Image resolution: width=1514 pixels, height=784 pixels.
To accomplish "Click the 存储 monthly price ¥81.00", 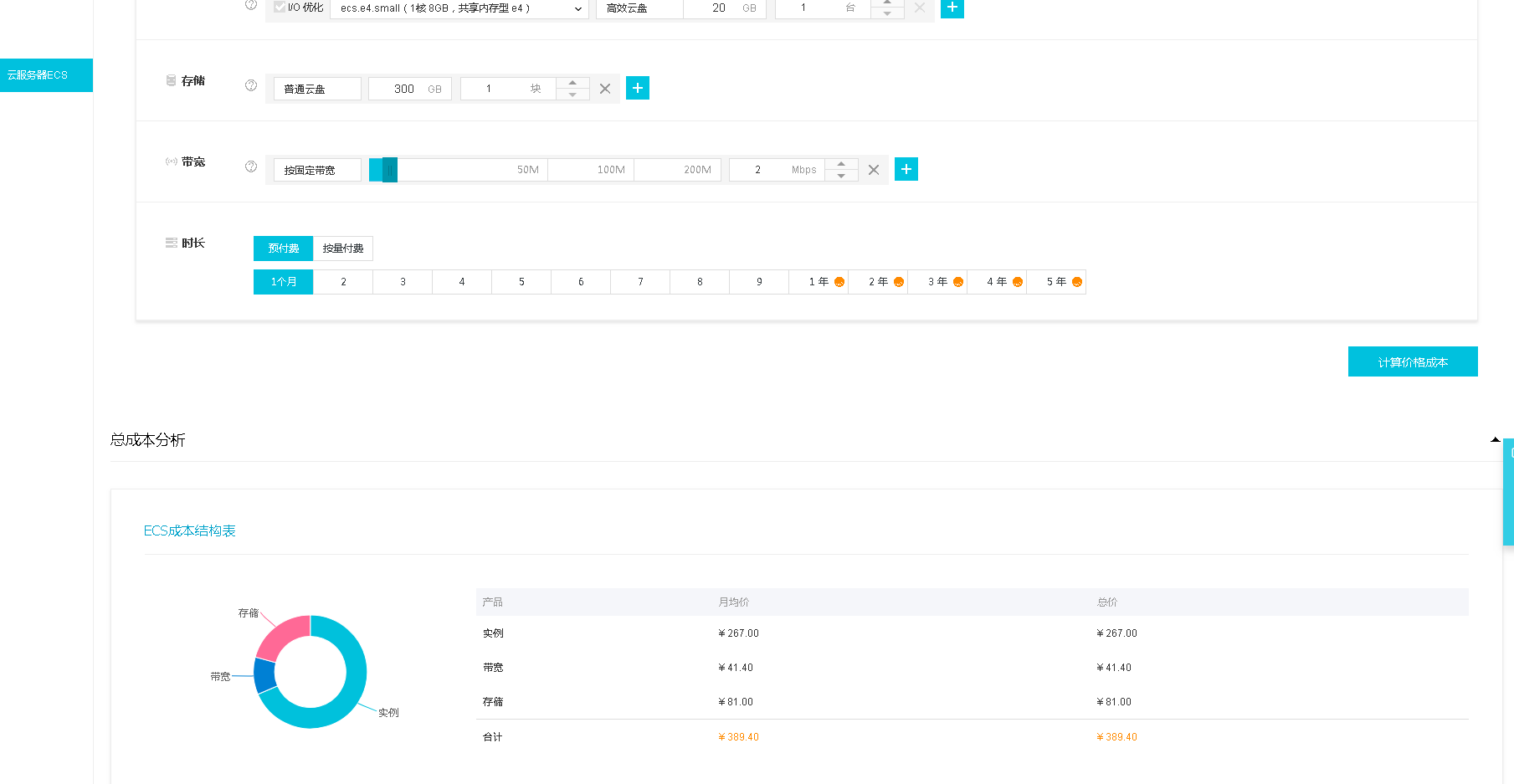I will point(736,702).
